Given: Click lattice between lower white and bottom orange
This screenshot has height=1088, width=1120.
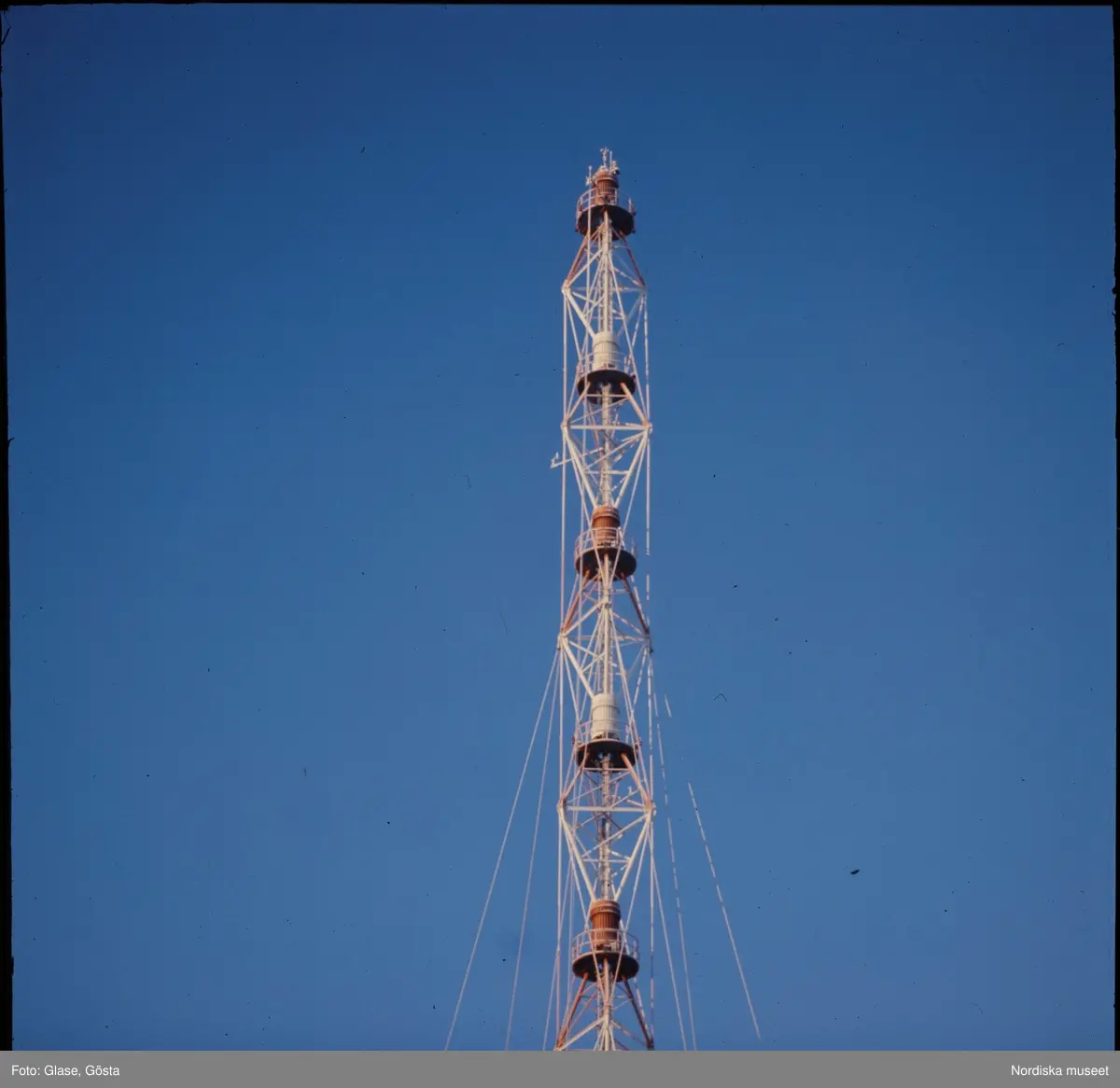Looking at the screenshot, I should pyautogui.click(x=605, y=830).
